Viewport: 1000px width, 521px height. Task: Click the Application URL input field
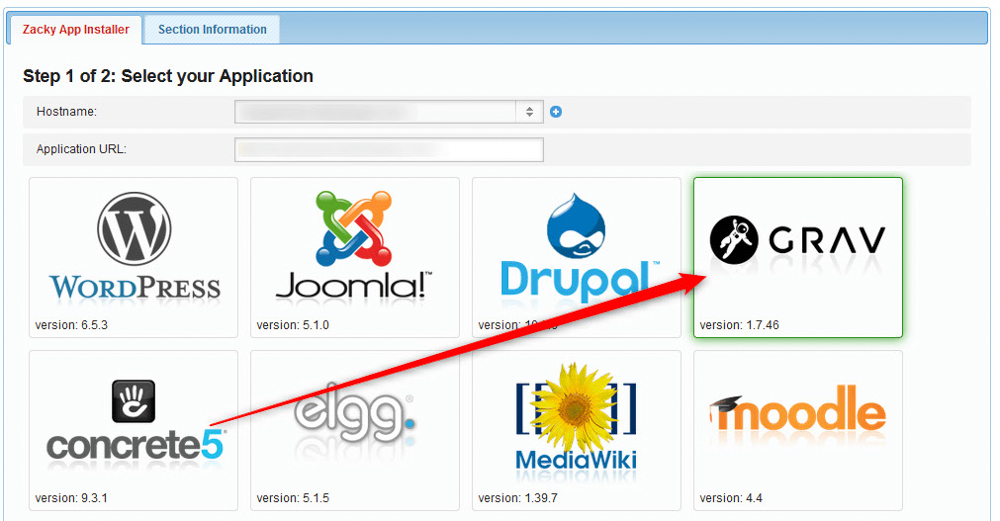389,149
